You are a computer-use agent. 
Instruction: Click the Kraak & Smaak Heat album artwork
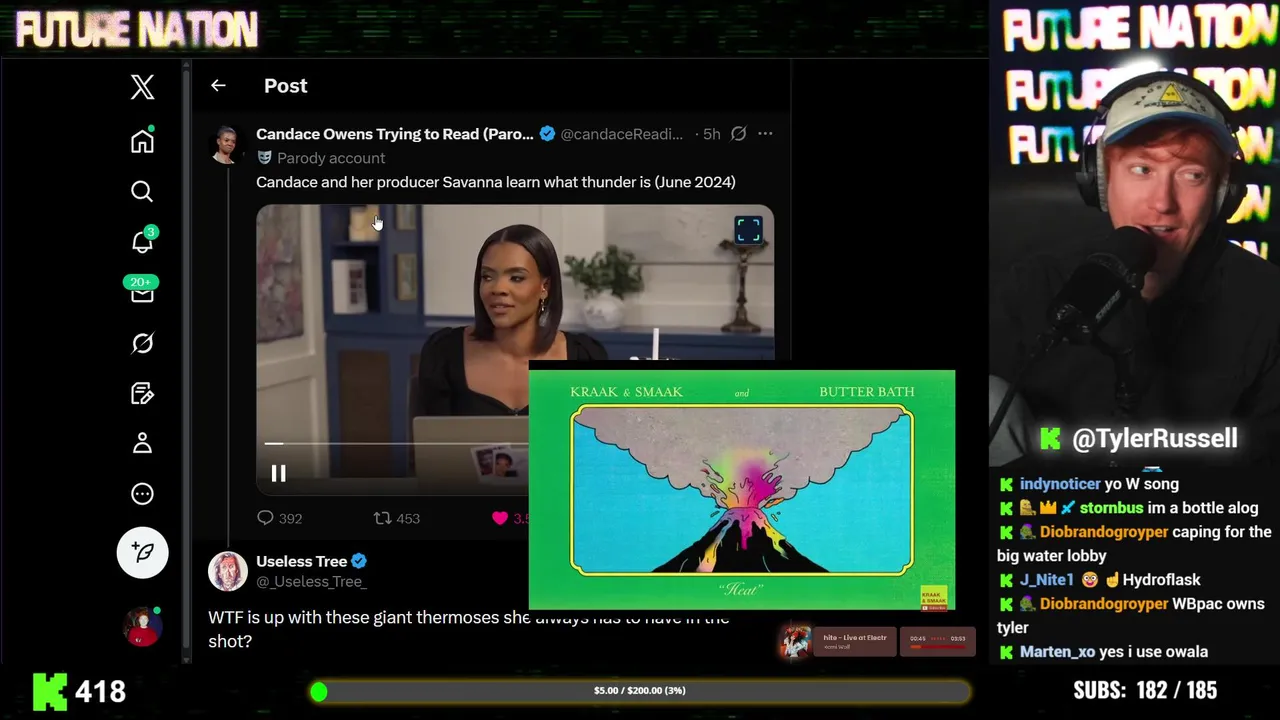742,490
